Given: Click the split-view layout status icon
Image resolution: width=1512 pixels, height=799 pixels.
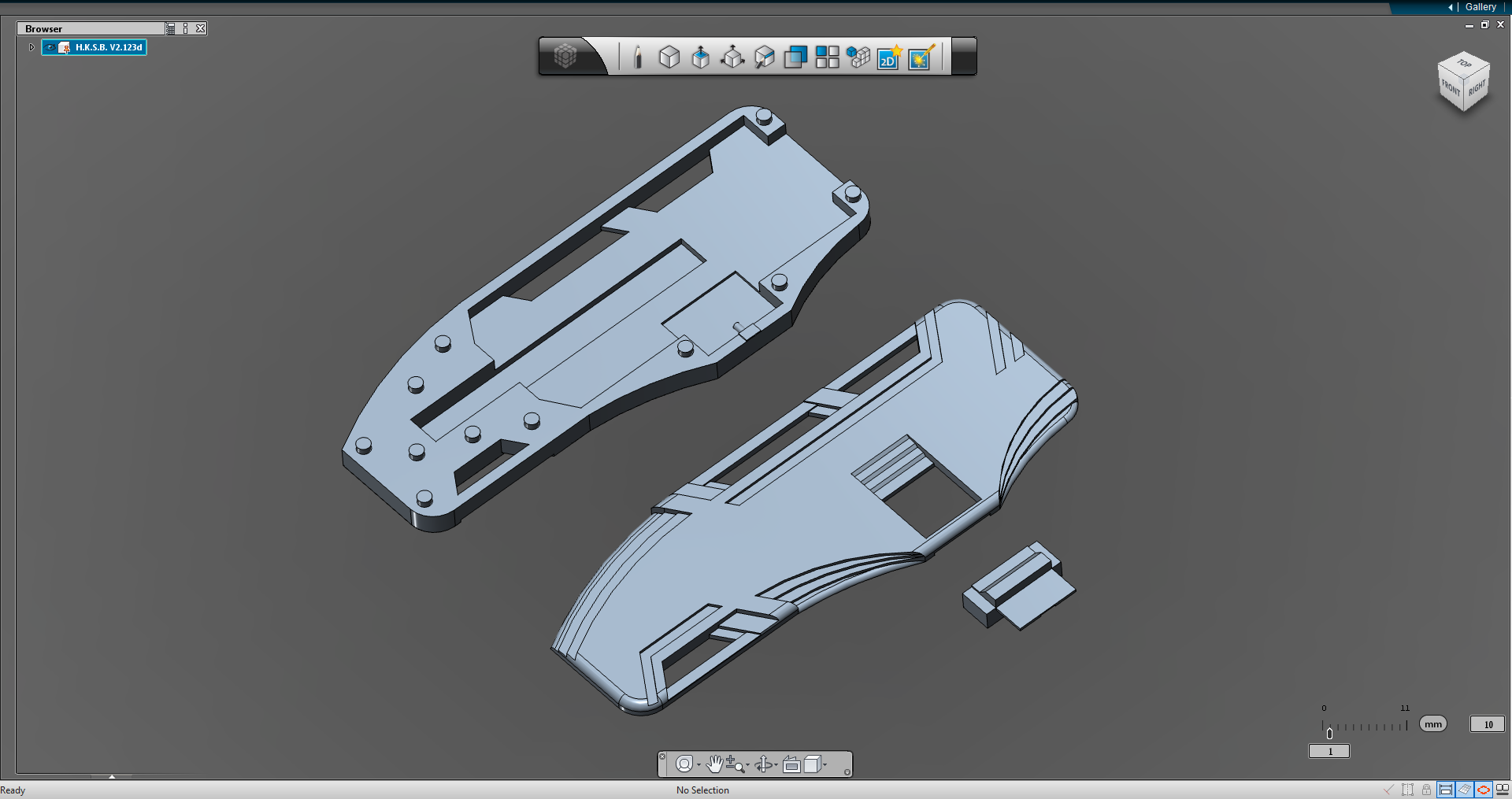Looking at the screenshot, I should (1503, 790).
